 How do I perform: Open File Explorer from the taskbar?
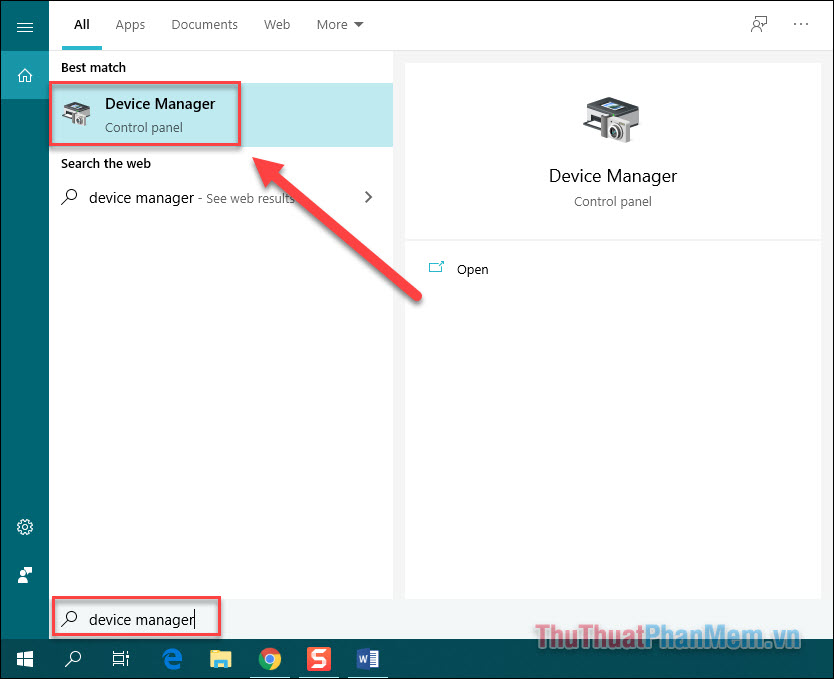[x=220, y=659]
